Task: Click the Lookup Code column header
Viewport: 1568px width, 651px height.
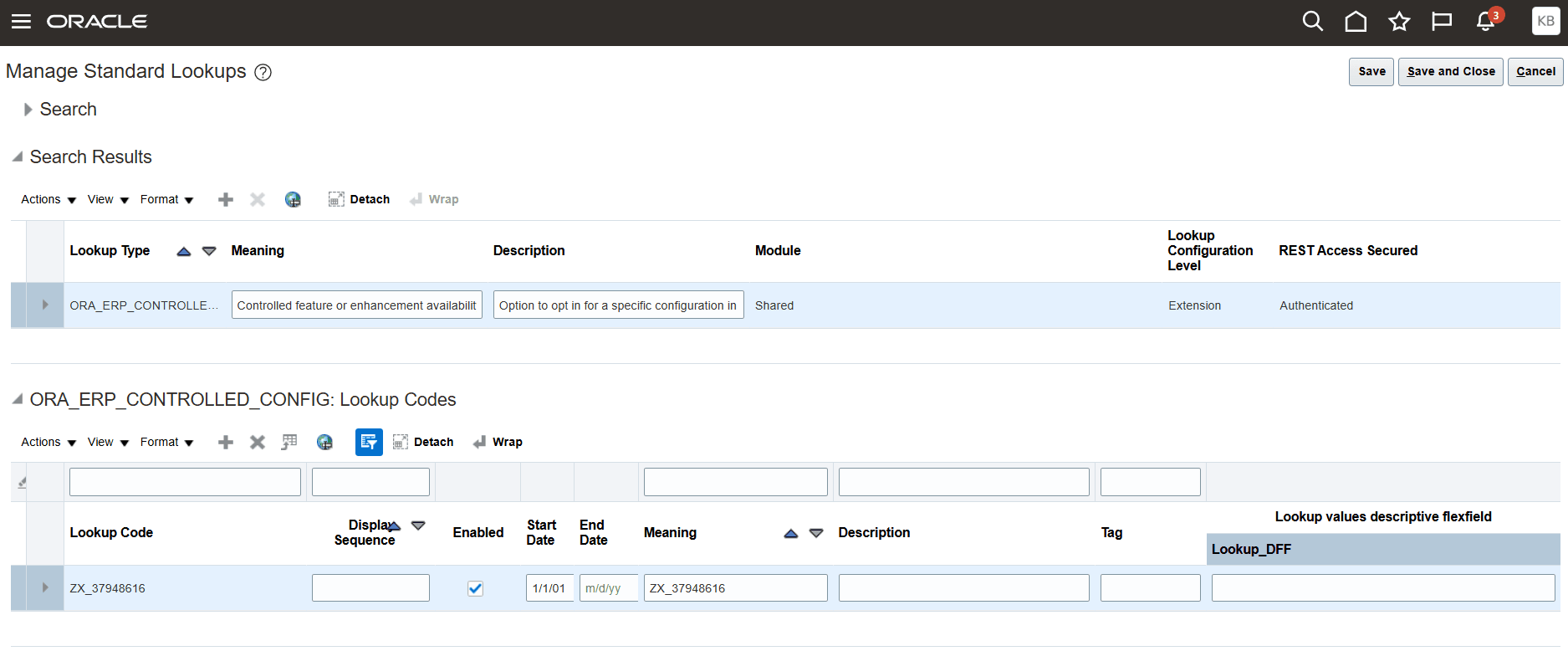Action: [111, 532]
